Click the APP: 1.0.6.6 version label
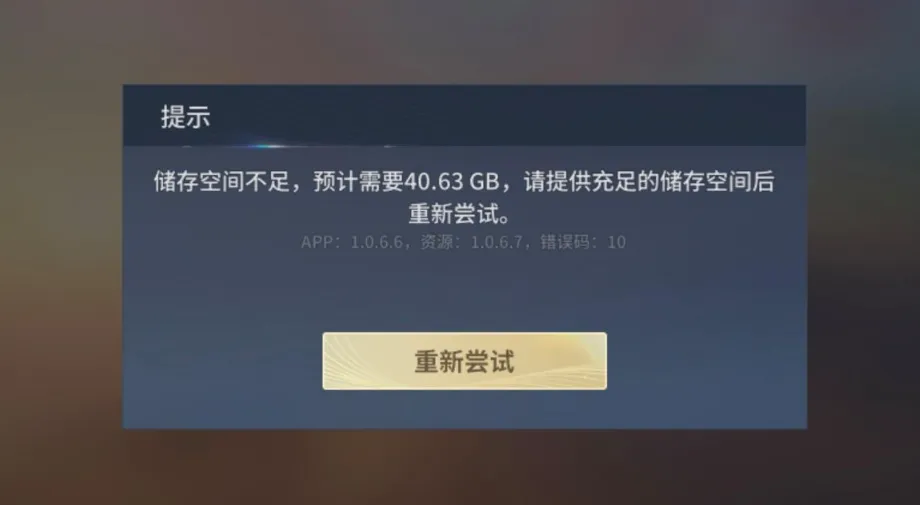The width and height of the screenshot is (920, 505). click(x=351, y=242)
